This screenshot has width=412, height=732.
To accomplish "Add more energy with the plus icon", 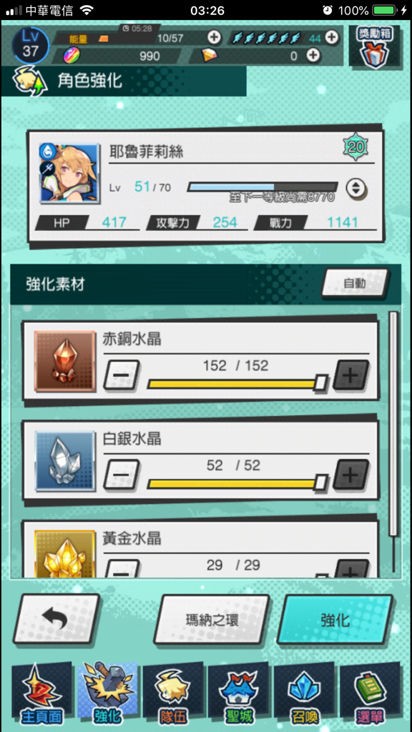I will (x=213, y=37).
